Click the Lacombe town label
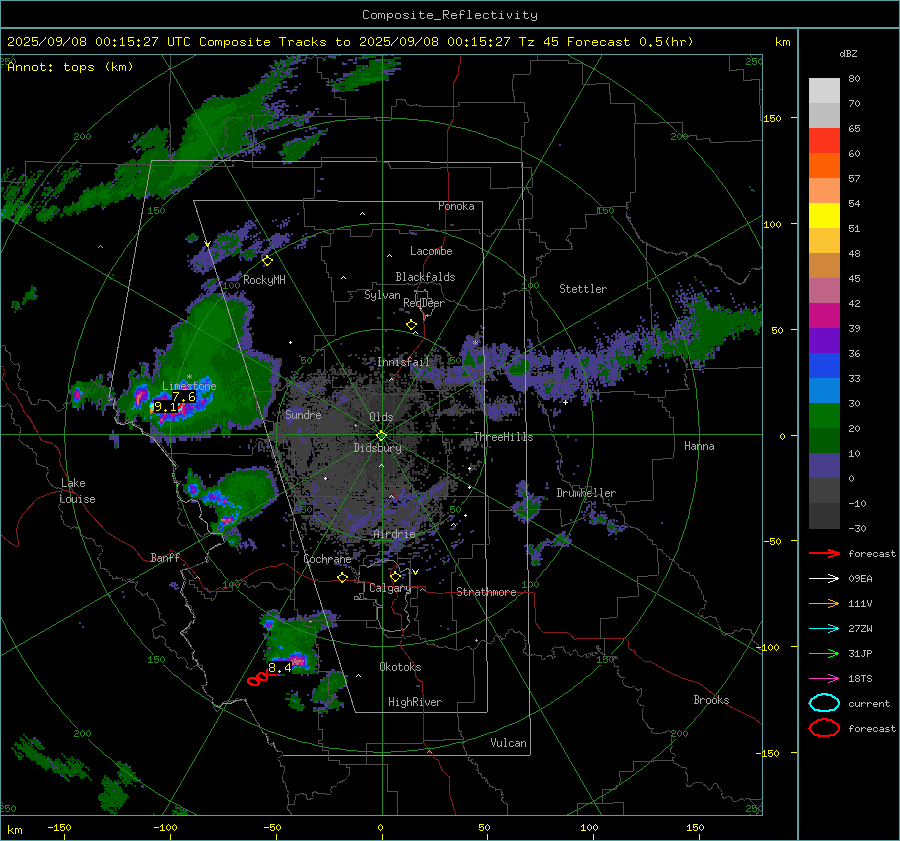This screenshot has height=841, width=900. click(431, 251)
